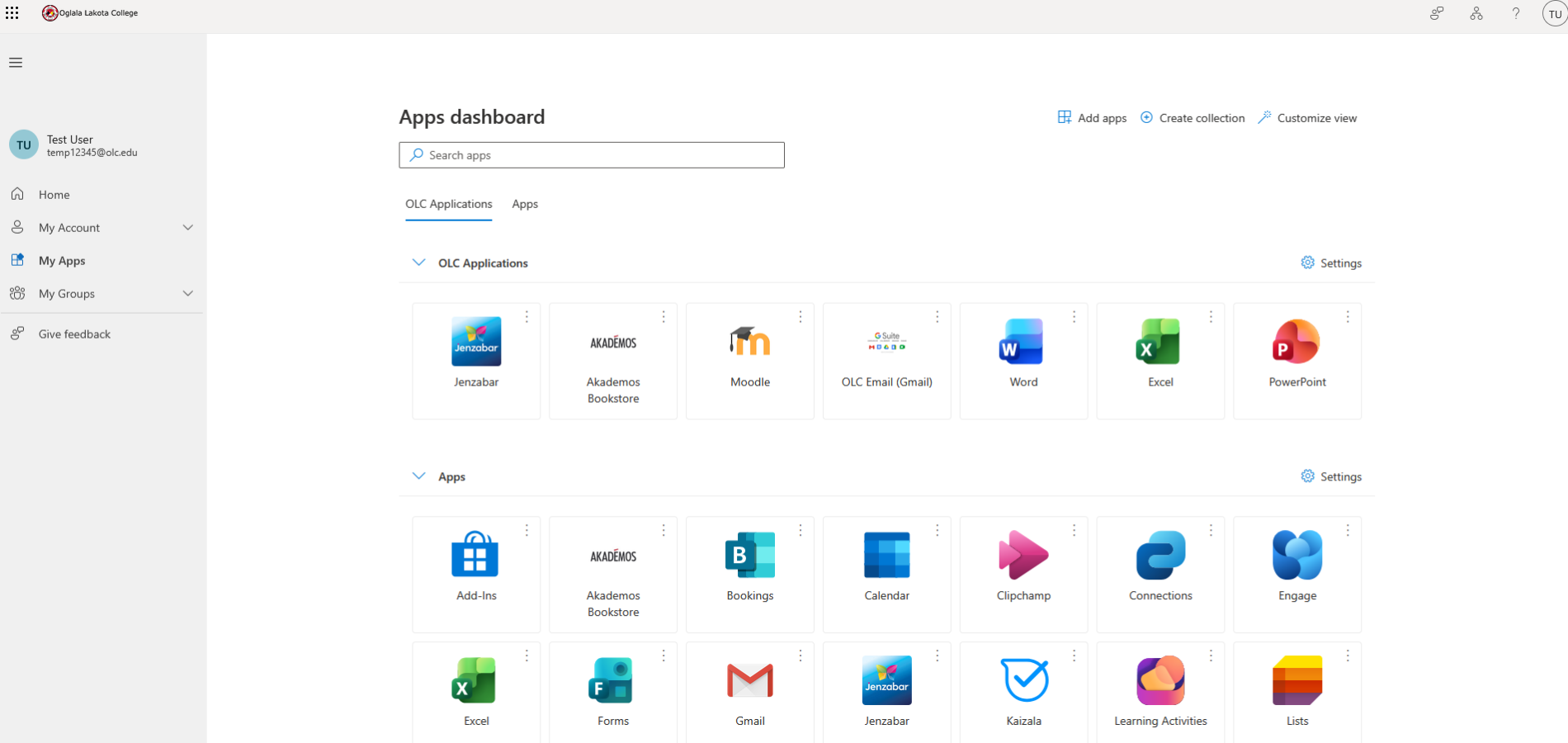Open Akademos Bookstore in OLC Applications
Screen dimensions: 1568x743
coord(613,362)
